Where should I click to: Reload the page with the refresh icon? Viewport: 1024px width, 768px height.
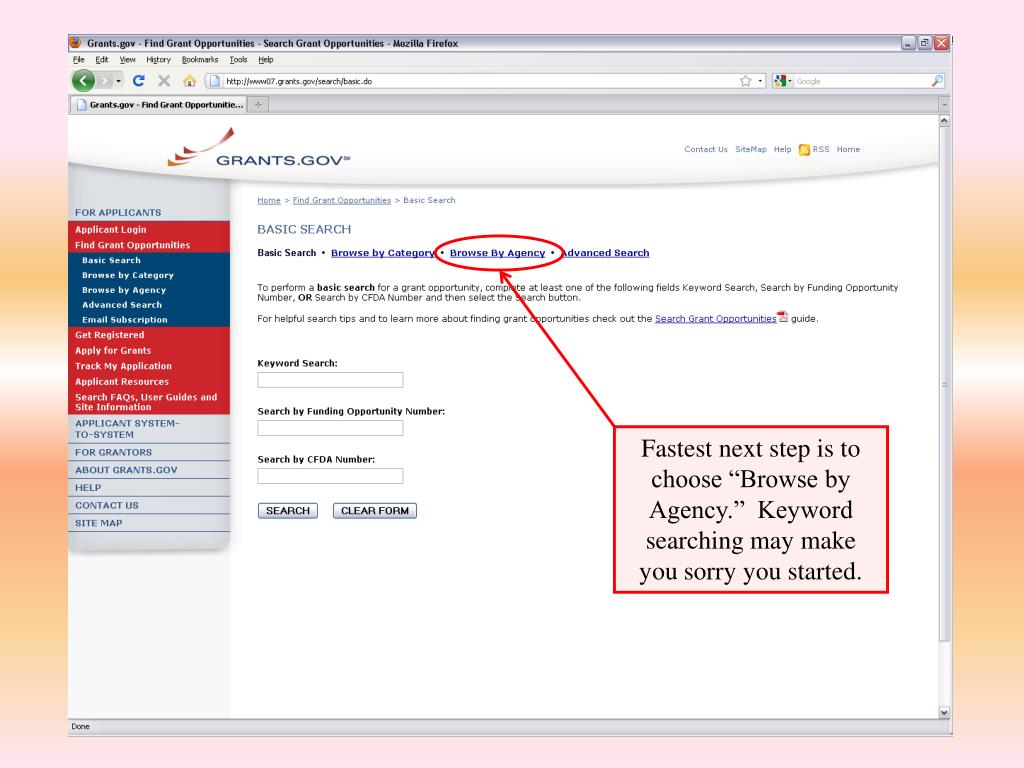click(x=138, y=80)
